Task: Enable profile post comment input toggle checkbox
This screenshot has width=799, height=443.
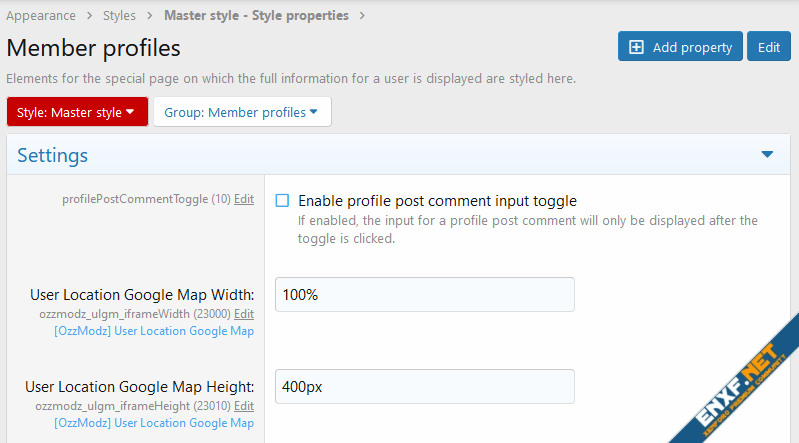Action: (x=282, y=200)
